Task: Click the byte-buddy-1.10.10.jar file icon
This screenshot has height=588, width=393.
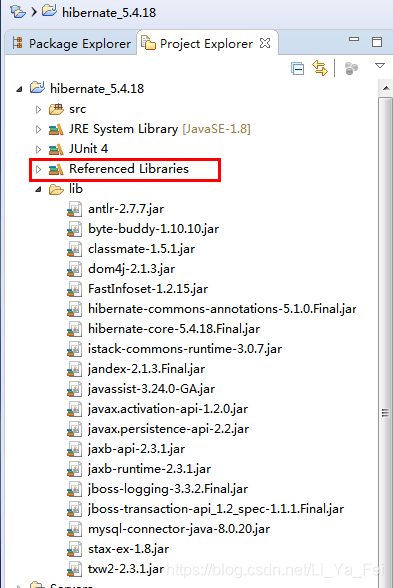Action: click(x=74, y=229)
